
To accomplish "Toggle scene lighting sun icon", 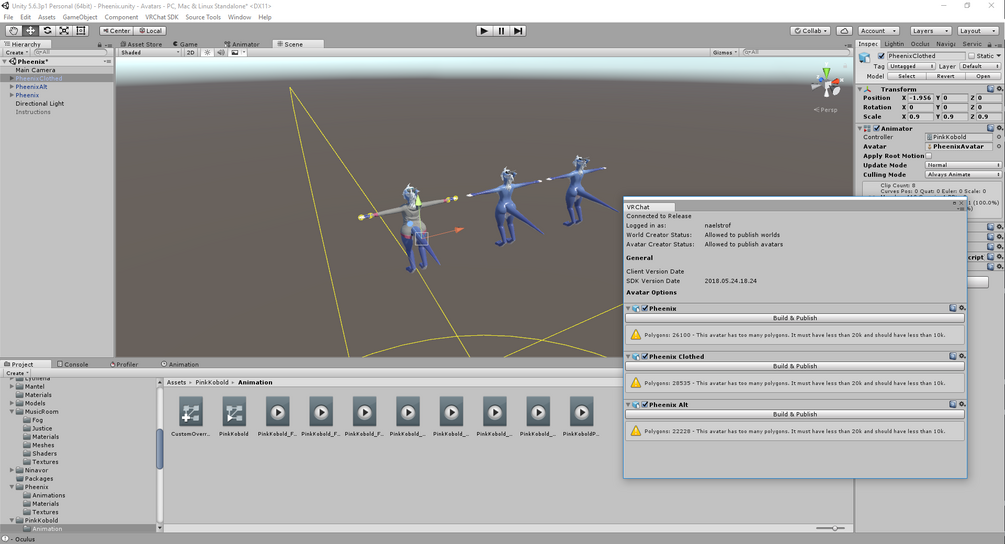I will point(207,53).
